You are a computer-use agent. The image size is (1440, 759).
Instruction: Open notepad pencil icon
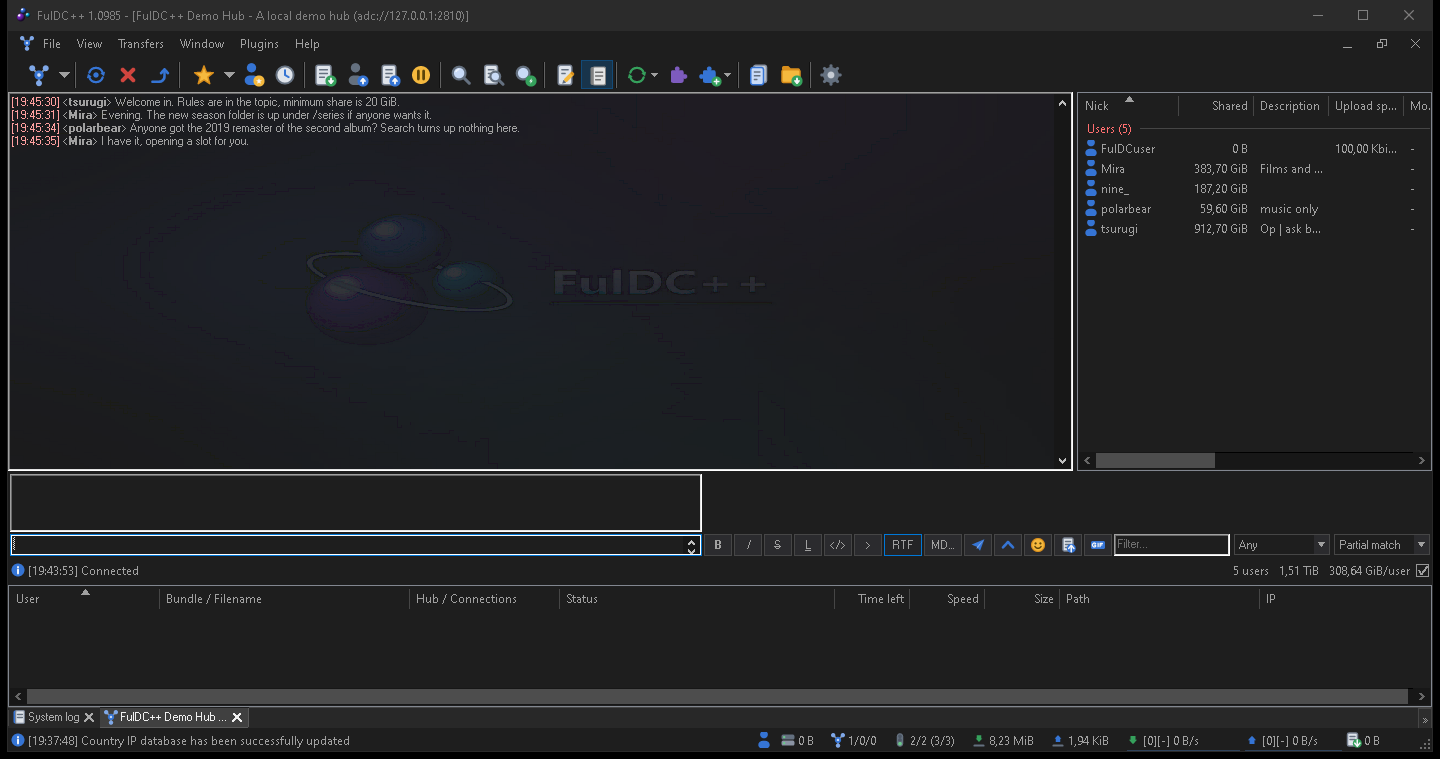565,75
